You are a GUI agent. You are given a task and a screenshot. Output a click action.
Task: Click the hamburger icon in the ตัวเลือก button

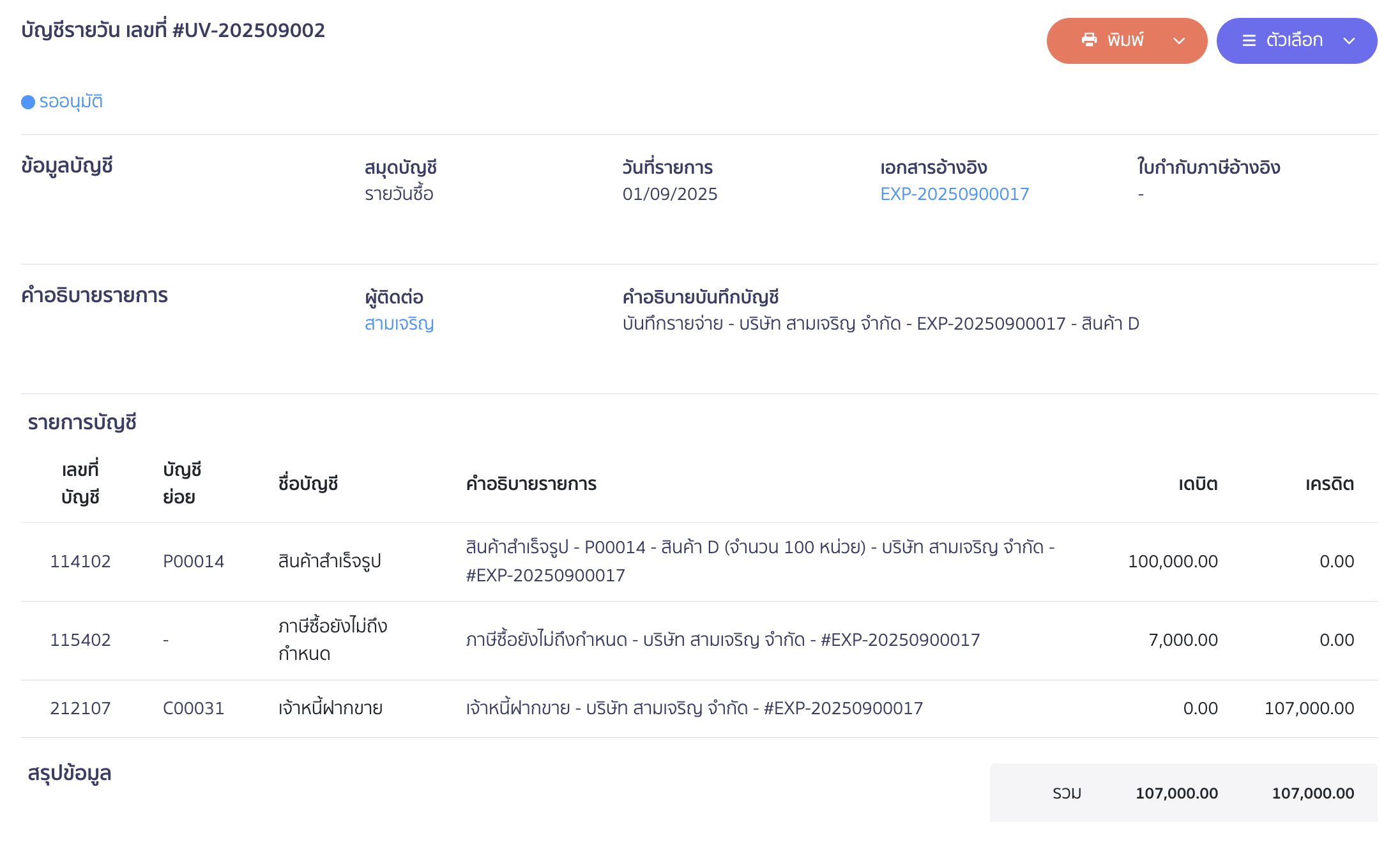(x=1249, y=41)
